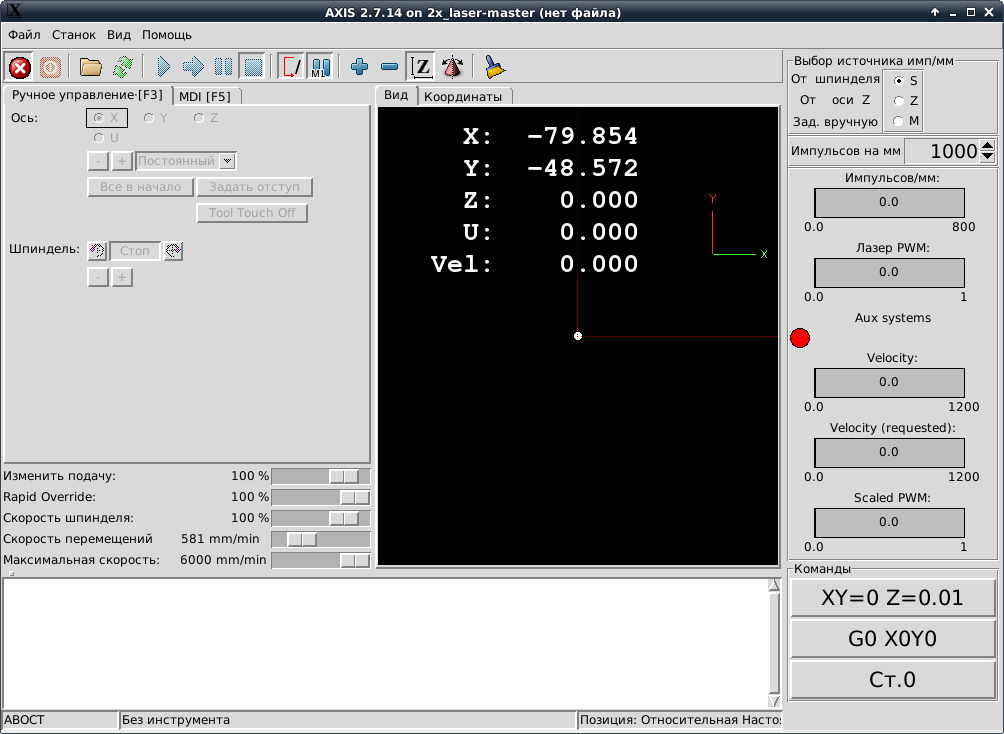The image size is (1004, 734).
Task: Select the S spindle source radio button
Action: pyautogui.click(x=900, y=80)
